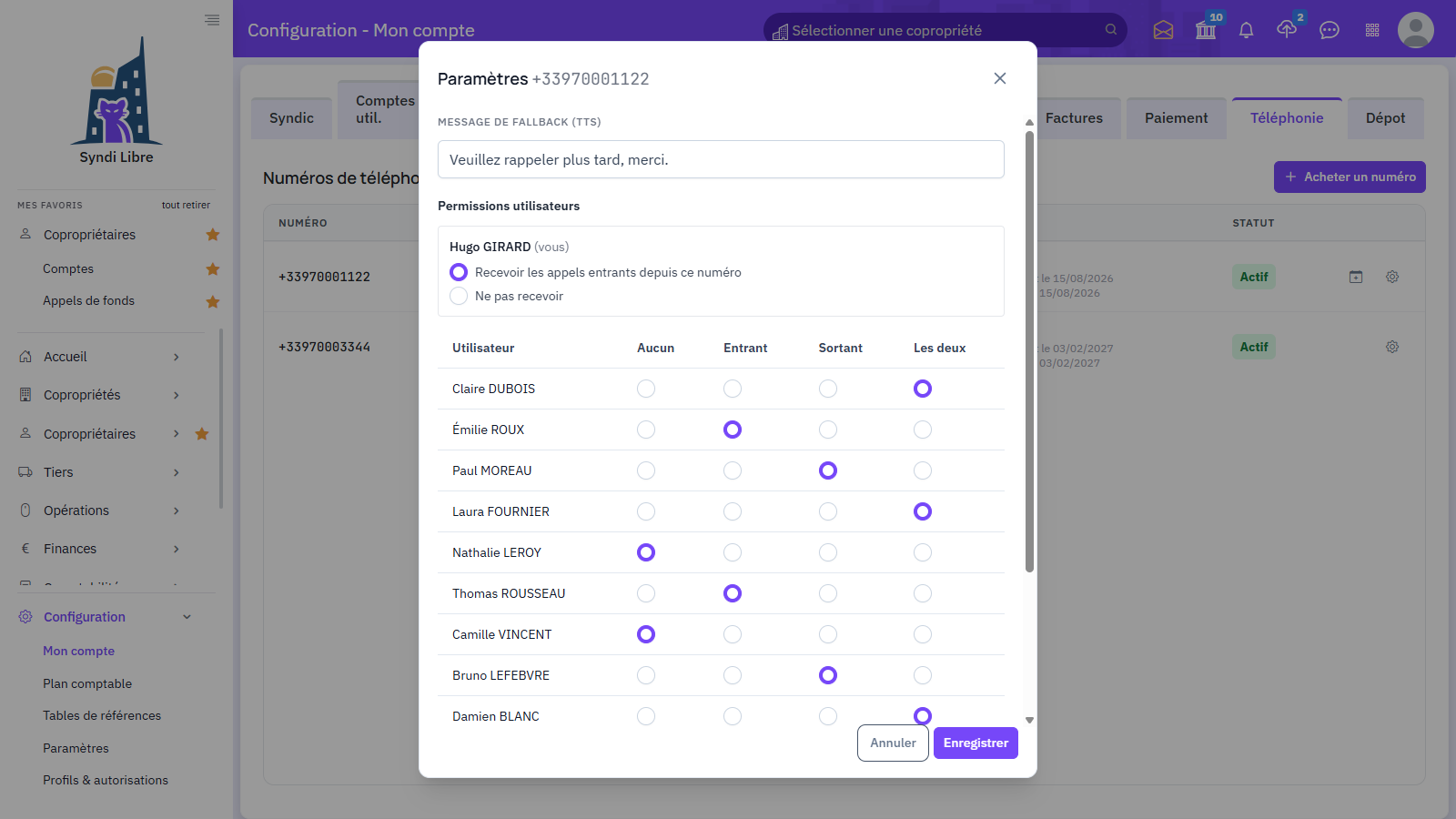Switch to the Paiement tab
This screenshot has height=819, width=1456.
1177,118
